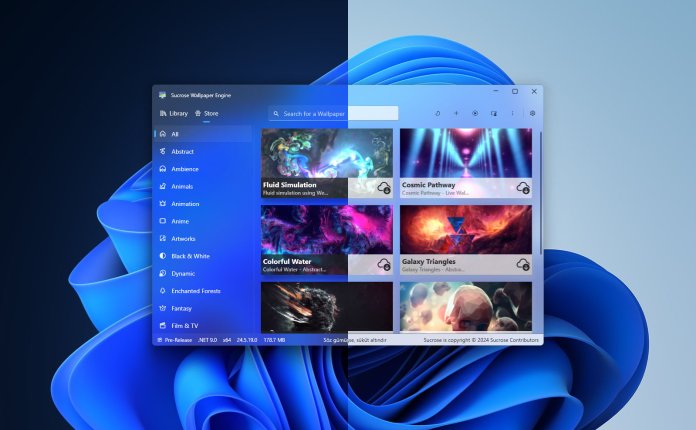This screenshot has height=430, width=696.
Task: Open the Cosmic Pathway thumbnail
Action: click(466, 154)
